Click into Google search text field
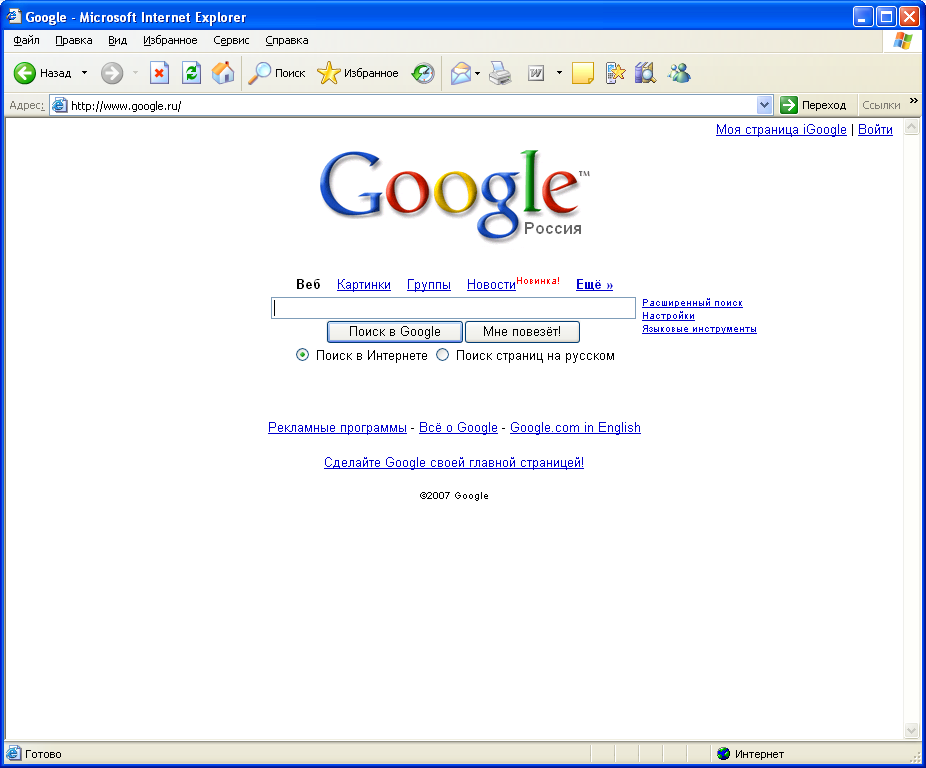This screenshot has width=926, height=768. point(454,308)
